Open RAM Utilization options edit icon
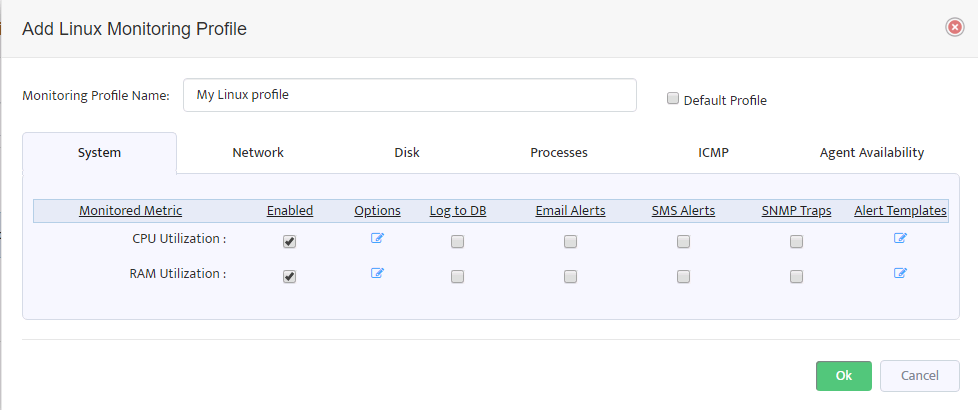This screenshot has width=978, height=410. 377,273
